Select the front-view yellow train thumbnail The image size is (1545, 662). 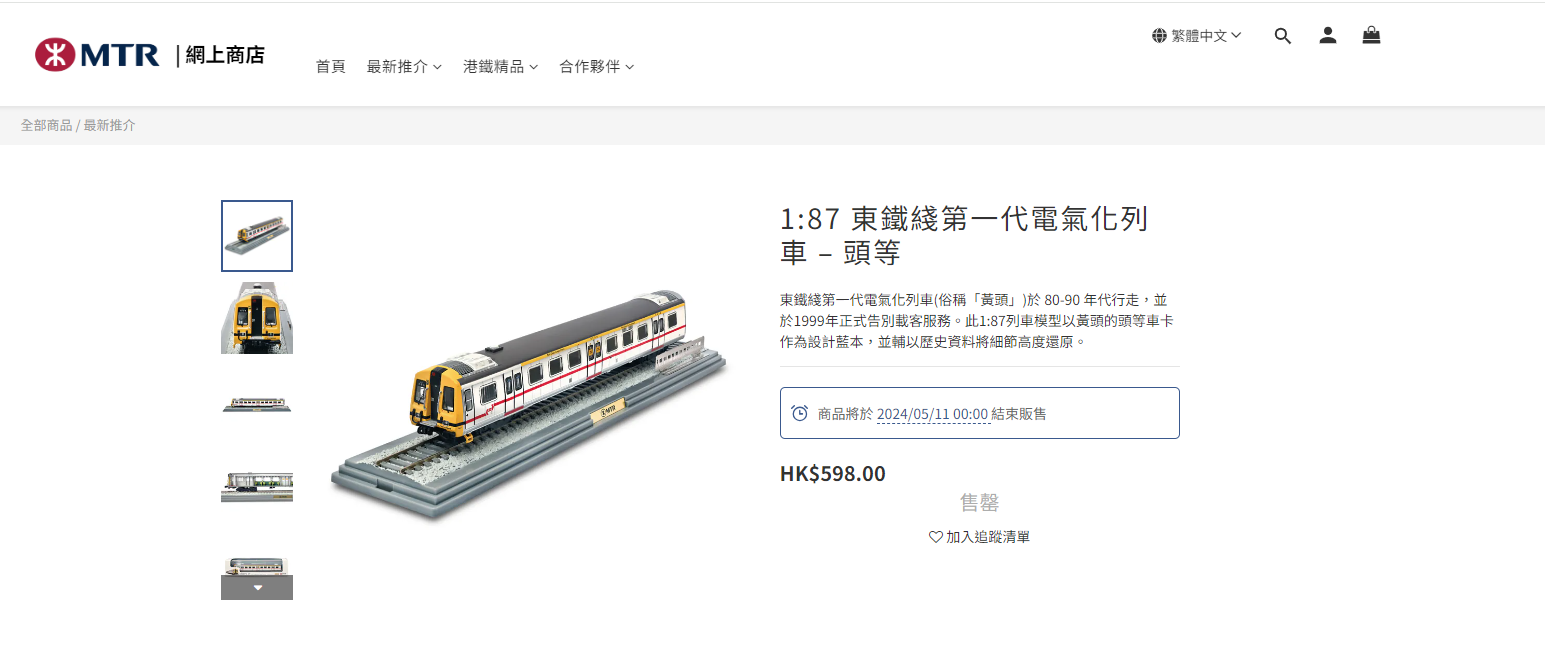tap(257, 318)
